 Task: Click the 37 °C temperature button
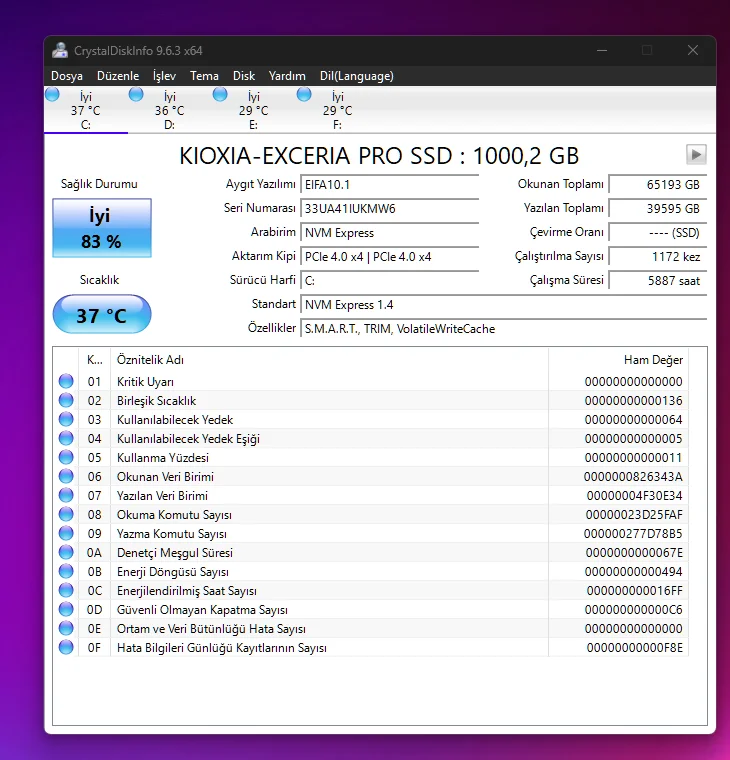[102, 315]
